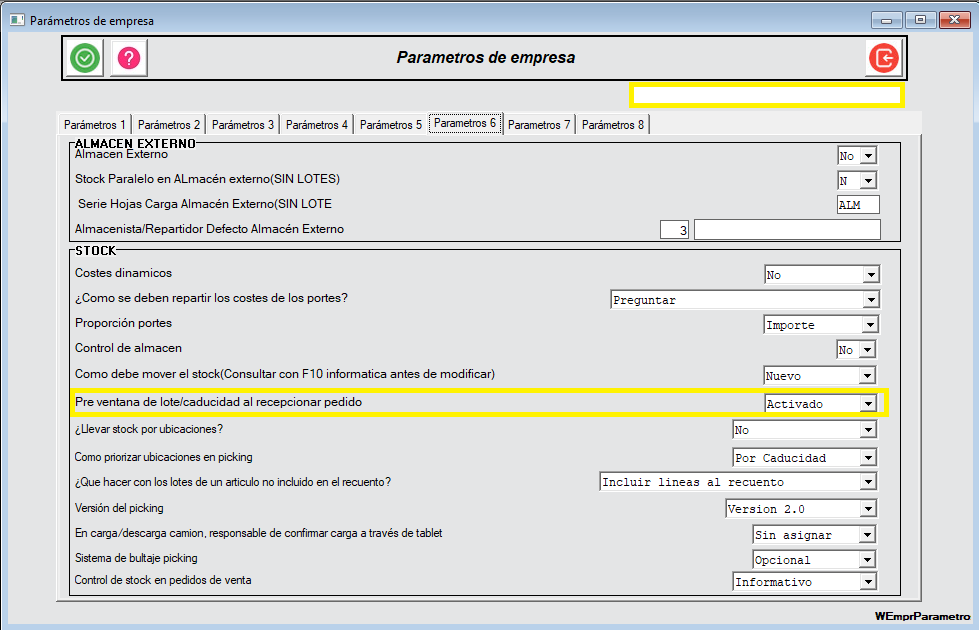Open the Parámetros 5 tab
This screenshot has height=630, width=979.
391,125
